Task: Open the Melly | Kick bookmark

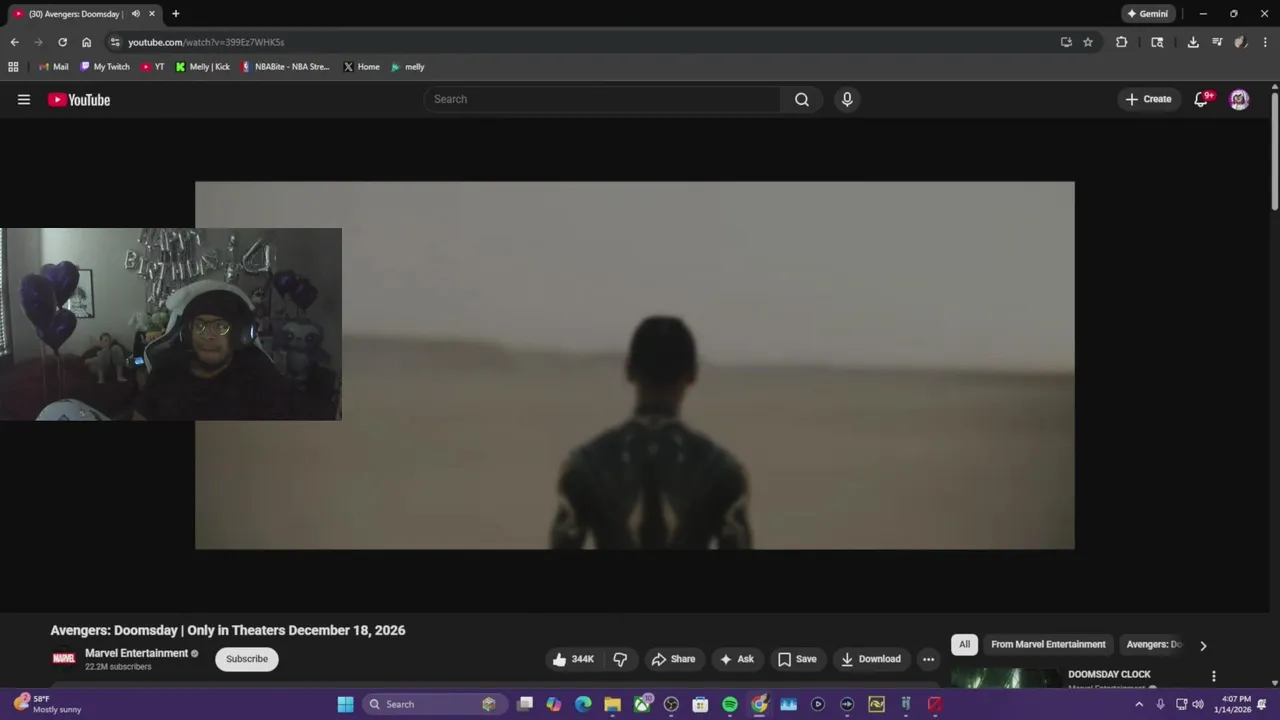Action: tap(203, 67)
